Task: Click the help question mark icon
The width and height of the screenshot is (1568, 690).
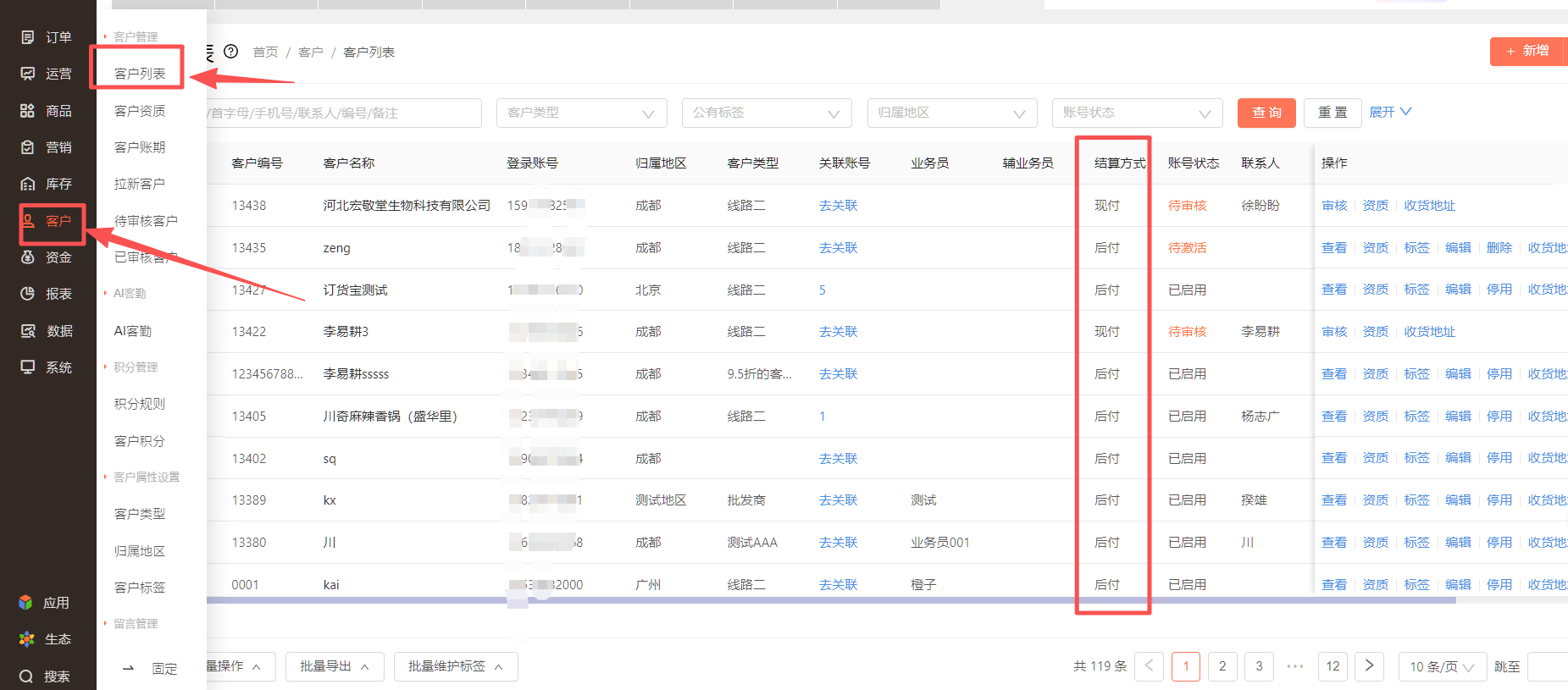Action: click(x=230, y=52)
